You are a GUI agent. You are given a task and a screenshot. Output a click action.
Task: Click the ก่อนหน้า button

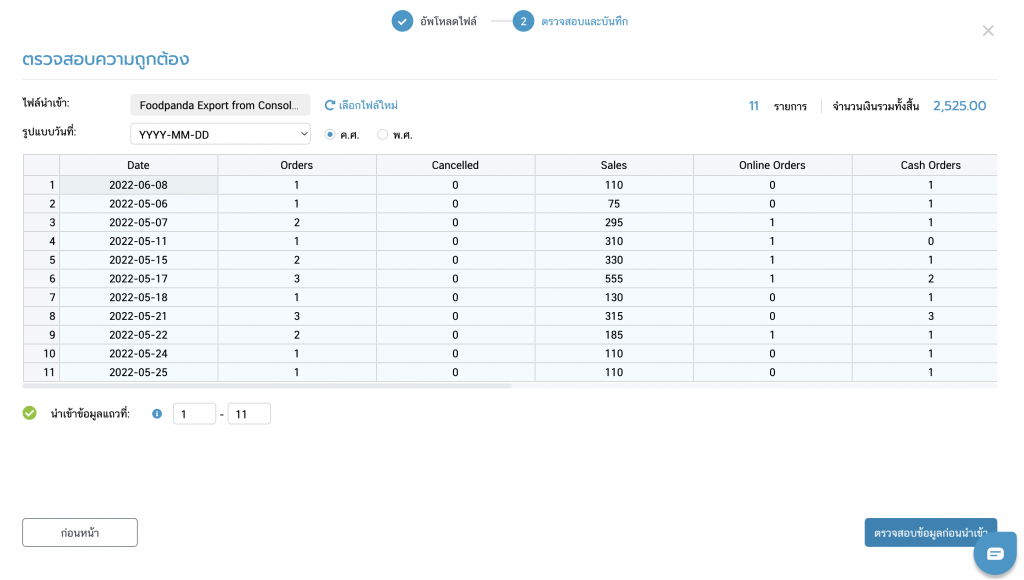(80, 532)
